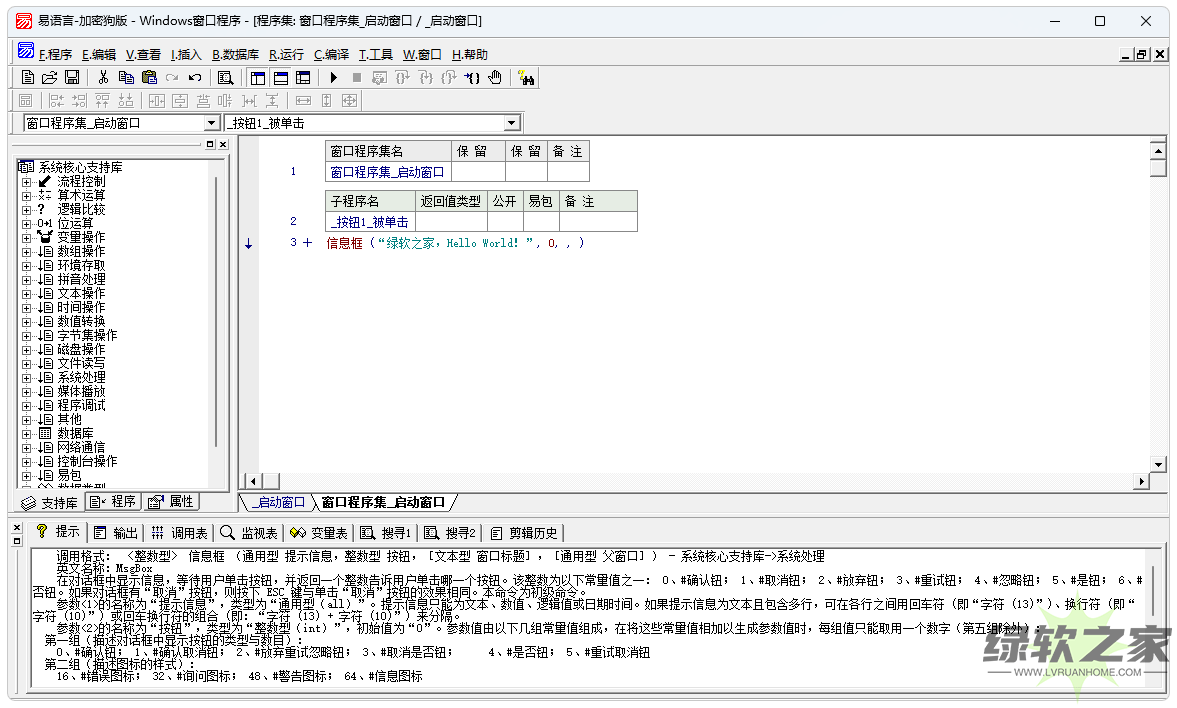Open the _按钮1_被单击 subroutine dropdown
The image size is (1177, 708).
point(512,123)
